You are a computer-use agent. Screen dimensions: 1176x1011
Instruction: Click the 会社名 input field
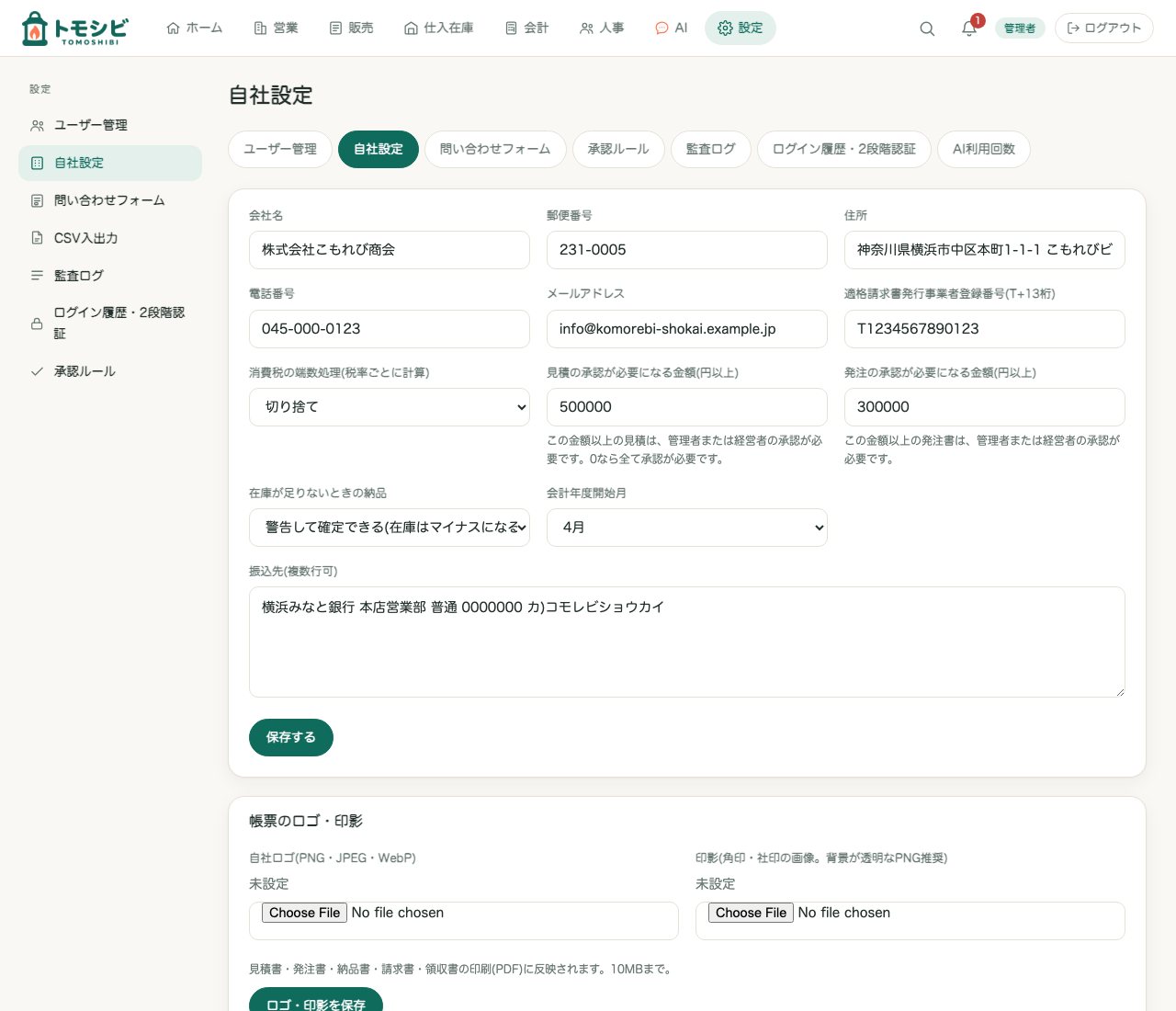(x=390, y=250)
